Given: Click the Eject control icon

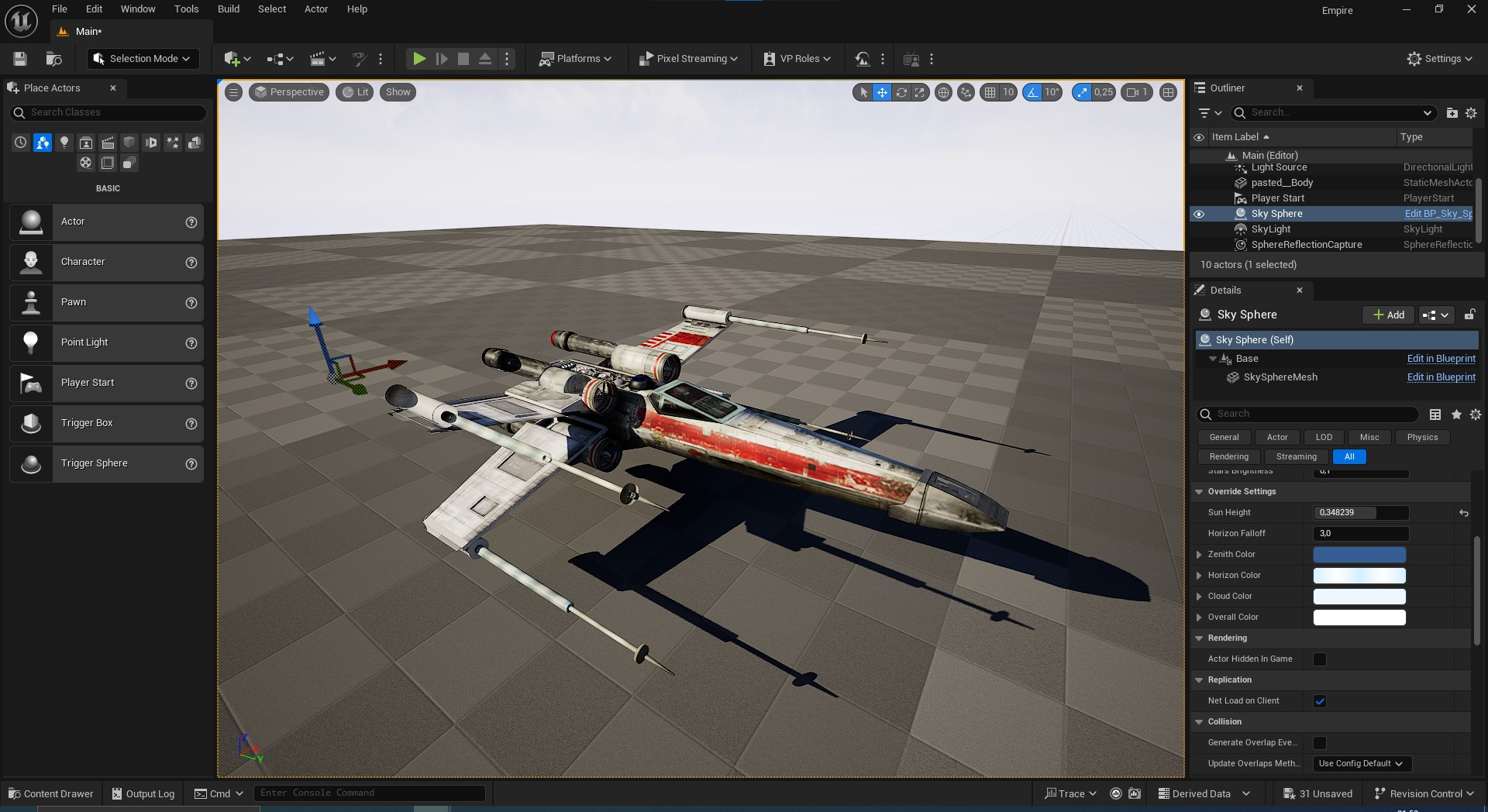Looking at the screenshot, I should [x=485, y=59].
